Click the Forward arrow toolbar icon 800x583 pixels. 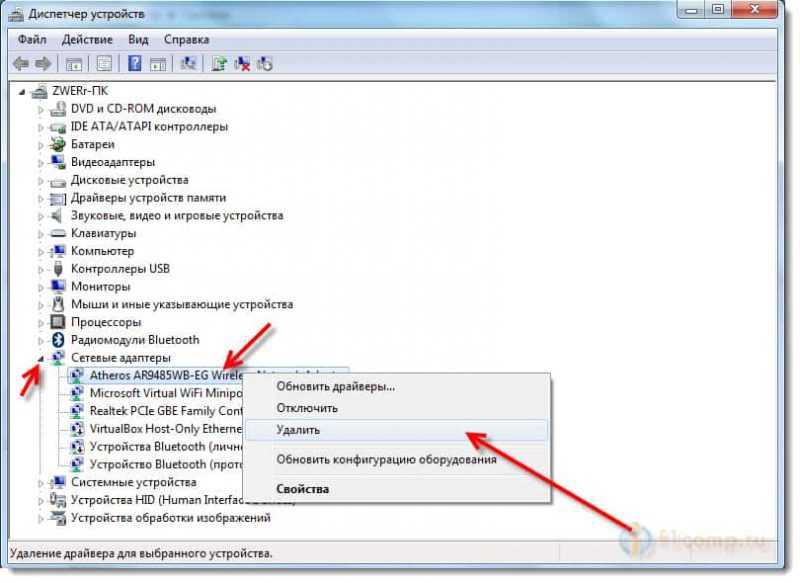click(x=43, y=64)
